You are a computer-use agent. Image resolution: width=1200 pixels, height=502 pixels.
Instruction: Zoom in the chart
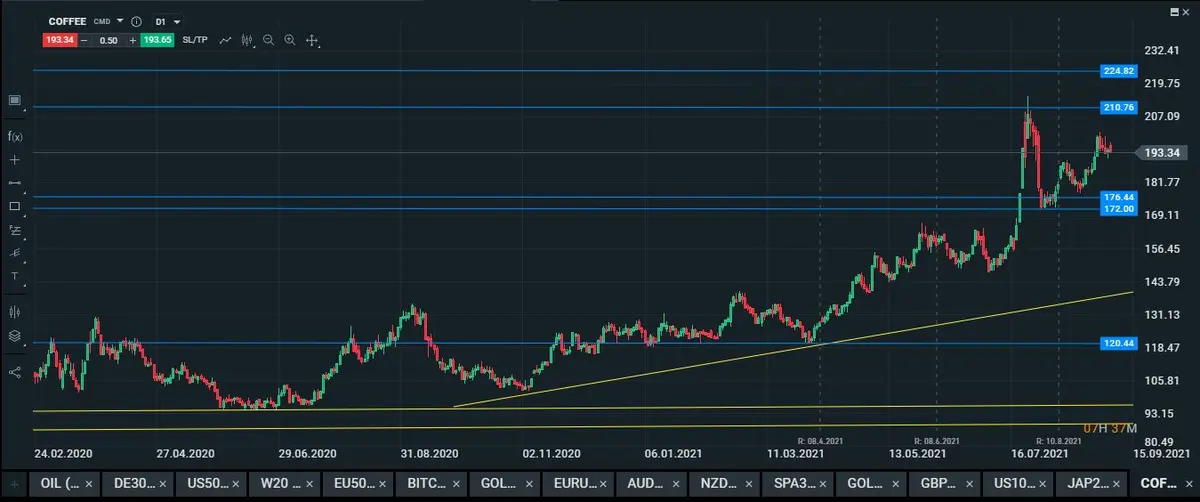point(290,40)
